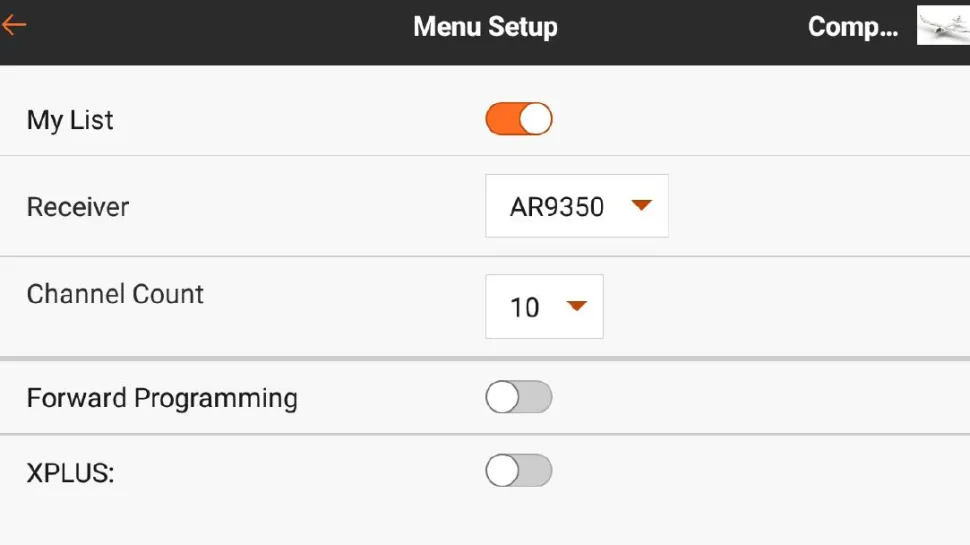Tap the Forward Programming label
970x545 pixels.
tap(162, 398)
